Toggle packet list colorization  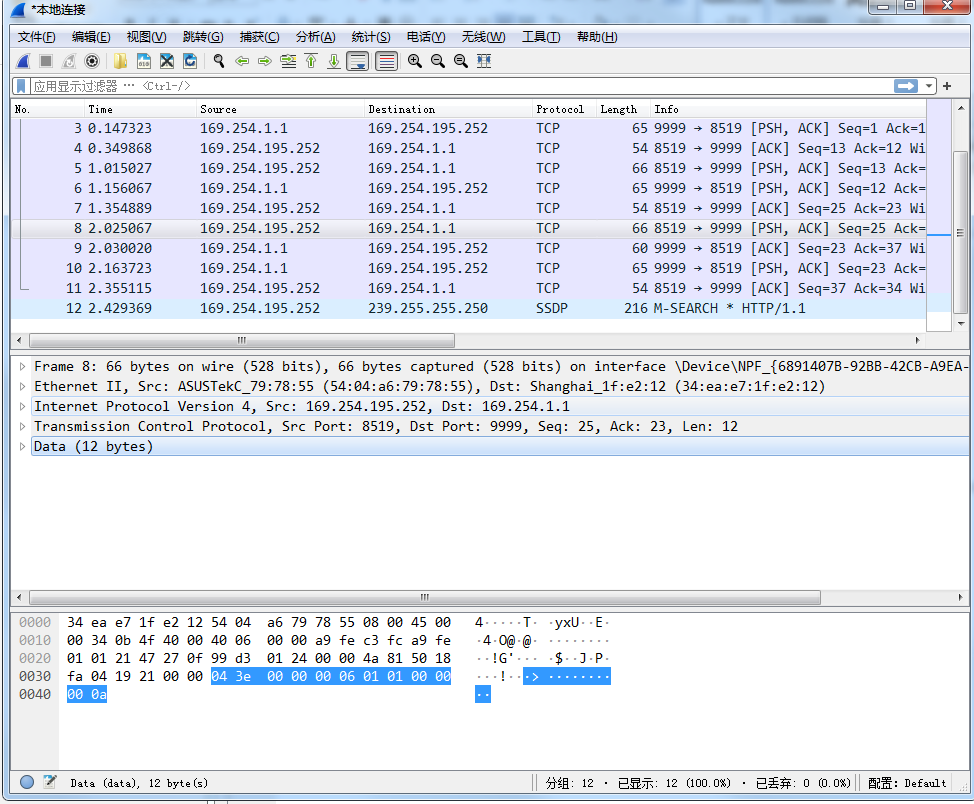coord(386,61)
